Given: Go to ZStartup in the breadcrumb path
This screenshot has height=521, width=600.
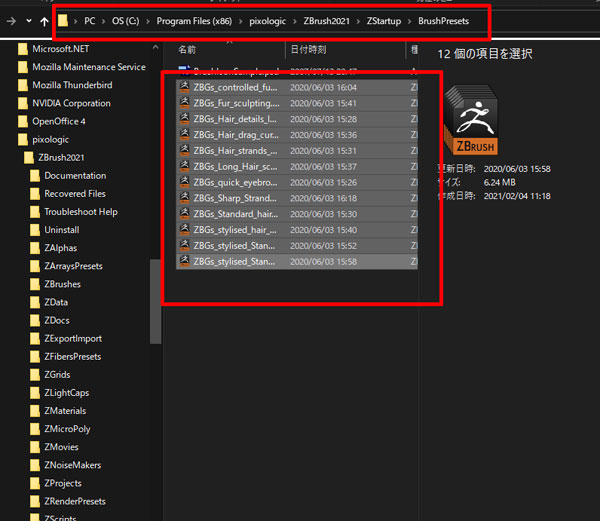Looking at the screenshot, I should pyautogui.click(x=384, y=21).
